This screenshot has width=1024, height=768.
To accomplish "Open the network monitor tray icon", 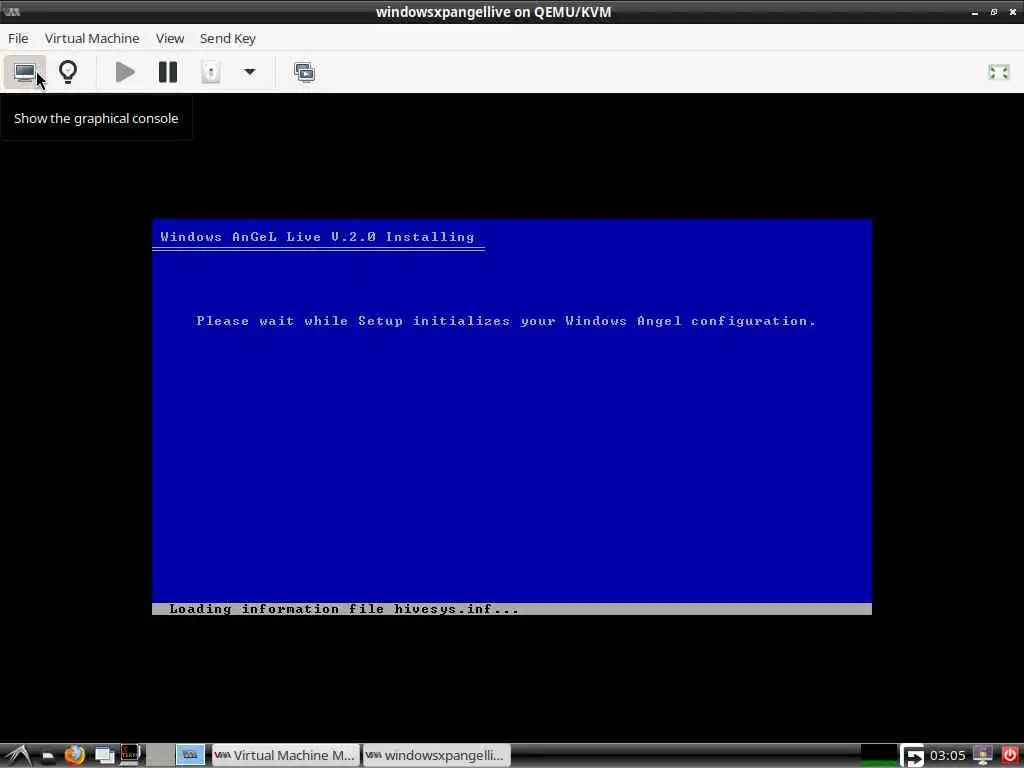I will (983, 756).
